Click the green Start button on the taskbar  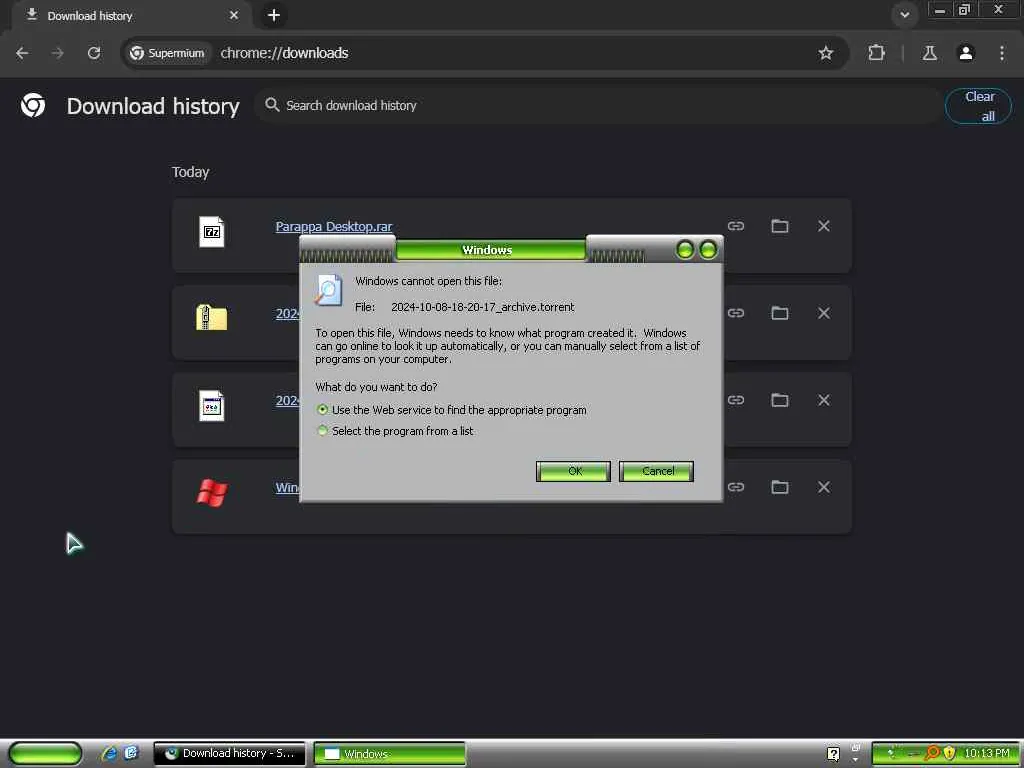tap(45, 753)
